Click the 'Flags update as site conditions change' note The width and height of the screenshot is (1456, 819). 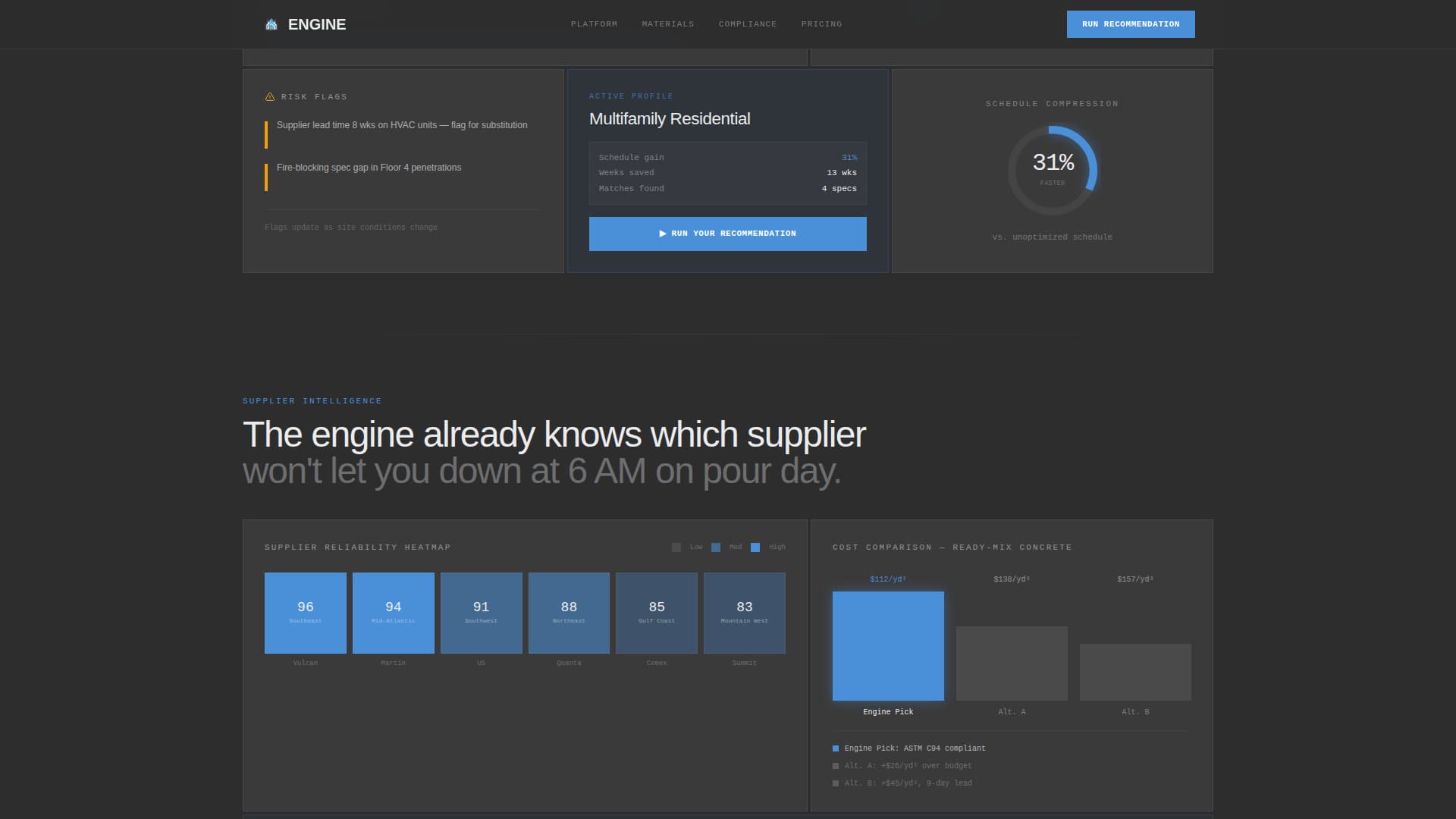(x=351, y=227)
